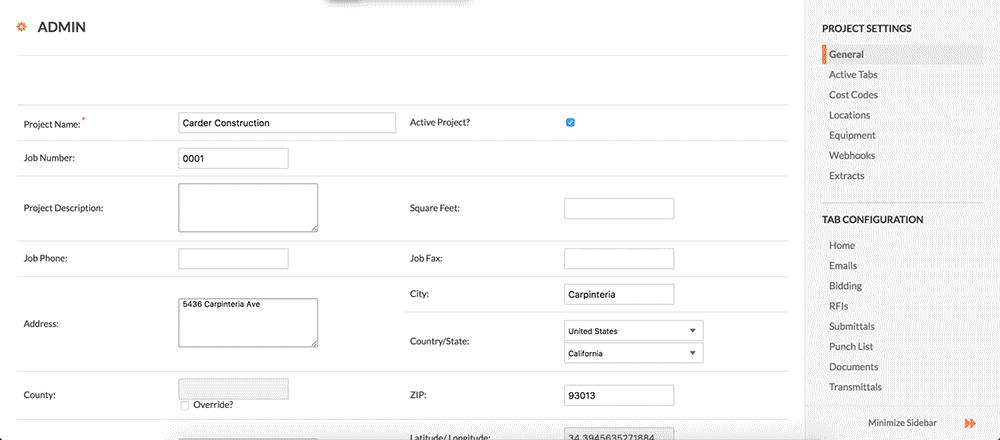The image size is (1000, 440).
Task: Select Locations in Project Settings
Action: tap(849, 115)
